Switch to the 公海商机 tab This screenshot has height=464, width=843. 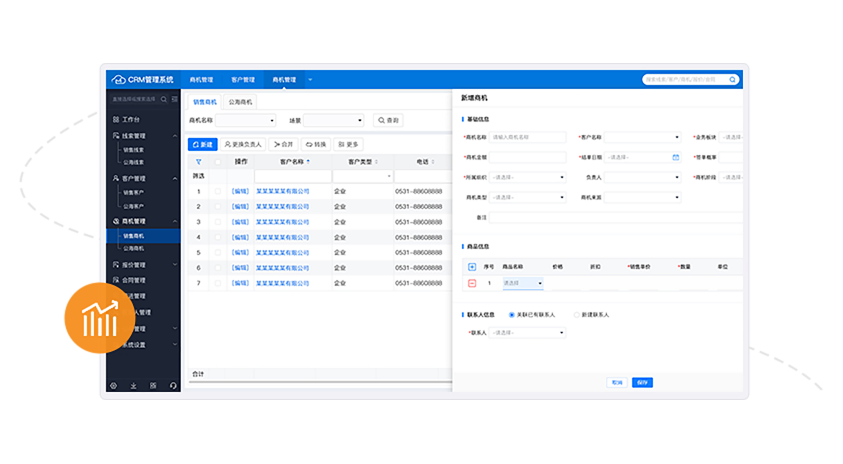(241, 102)
